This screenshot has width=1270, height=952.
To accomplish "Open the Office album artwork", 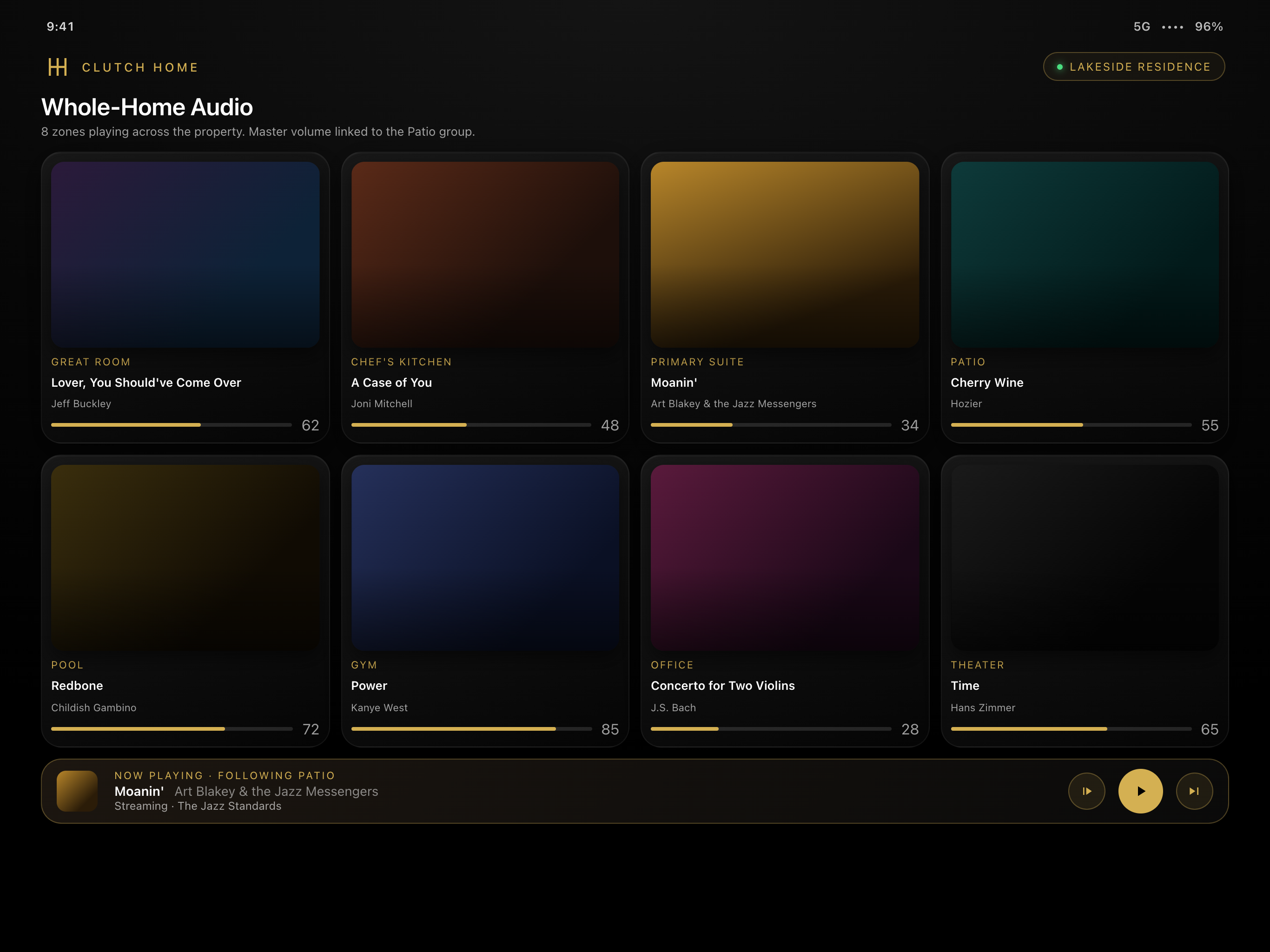I will point(785,557).
